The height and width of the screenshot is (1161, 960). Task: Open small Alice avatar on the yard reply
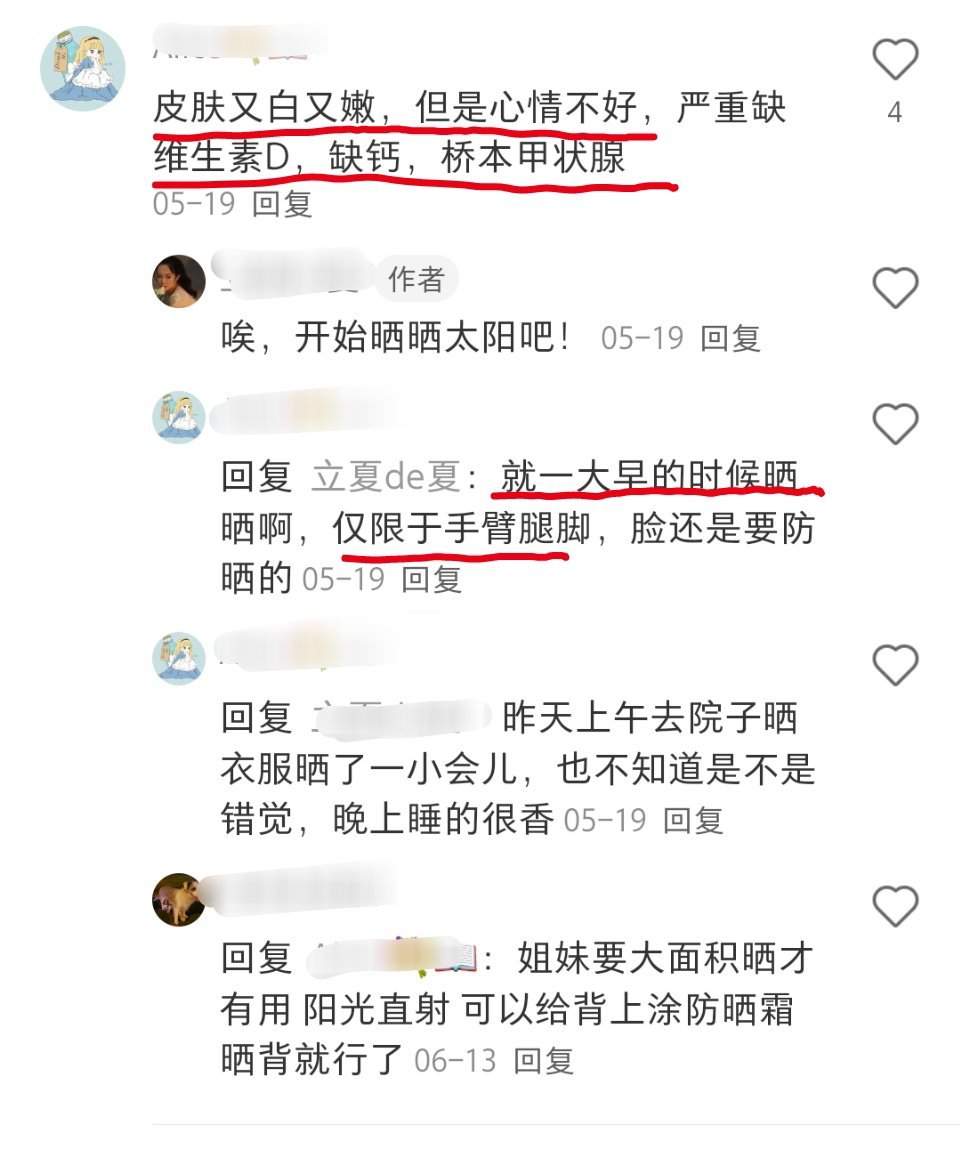point(178,658)
